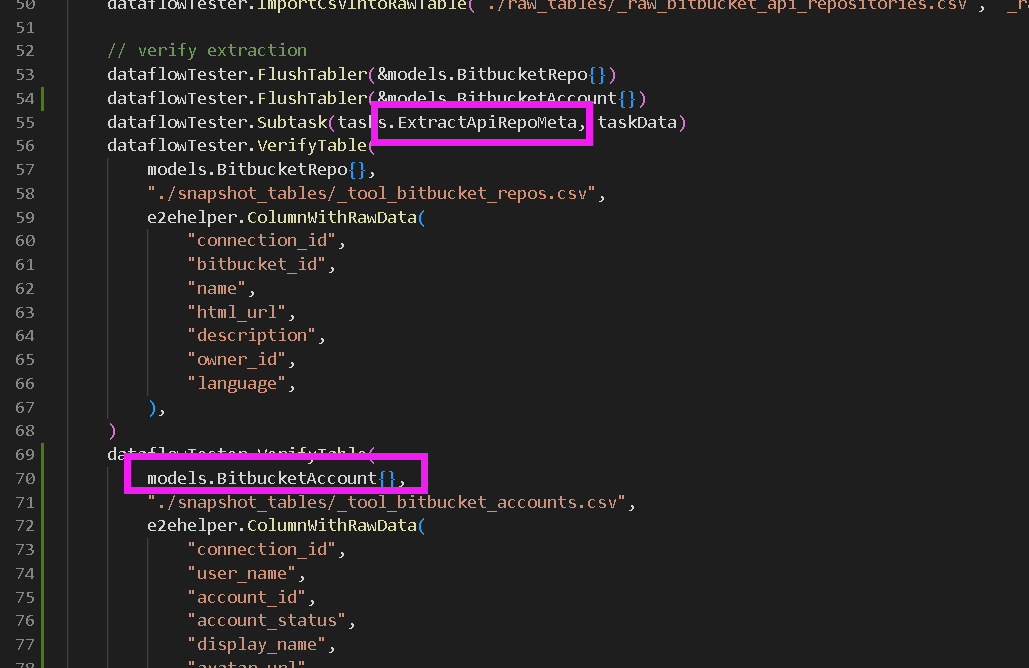Image resolution: width=1029 pixels, height=668 pixels.
Task: Click the Subtask method name on line 55
Action: tap(292, 123)
